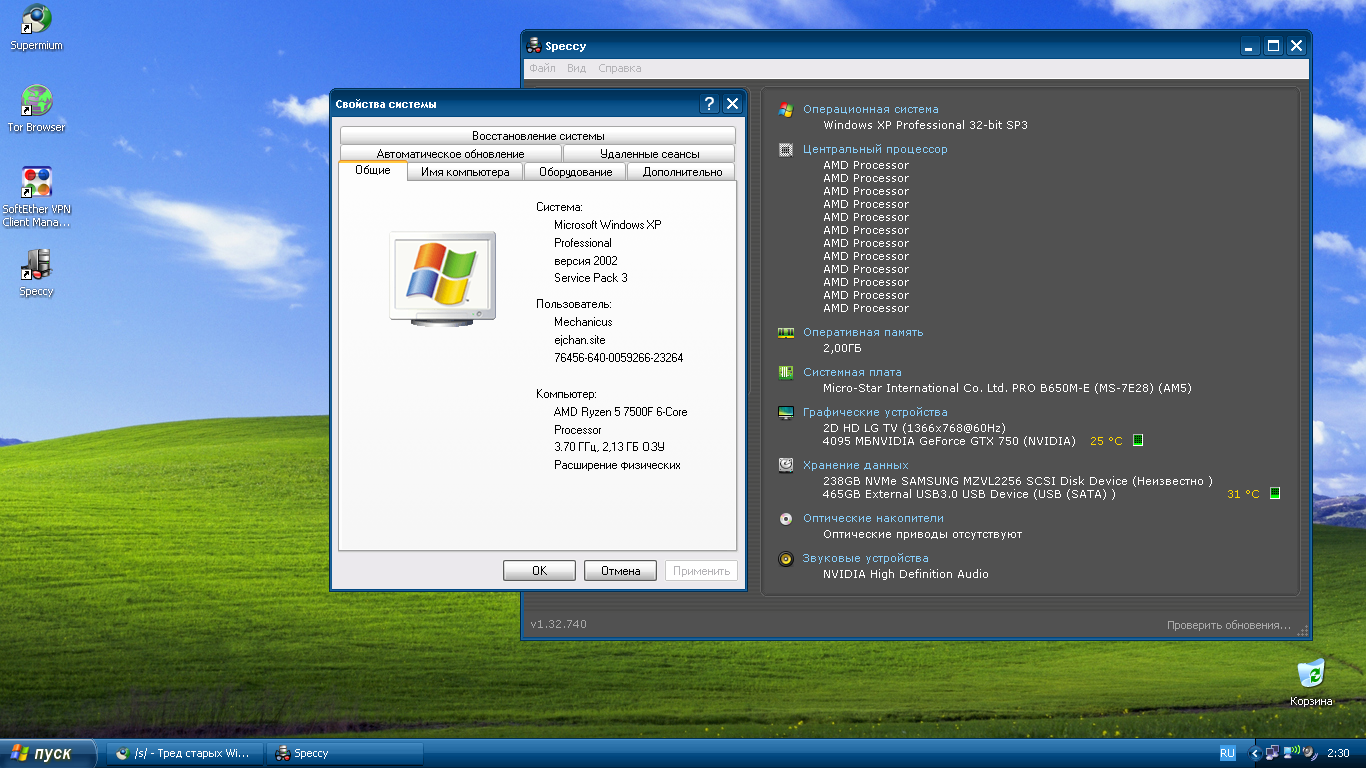This screenshot has height=768, width=1366.
Task: Open the Справка menu in Speccy
Action: [619, 69]
